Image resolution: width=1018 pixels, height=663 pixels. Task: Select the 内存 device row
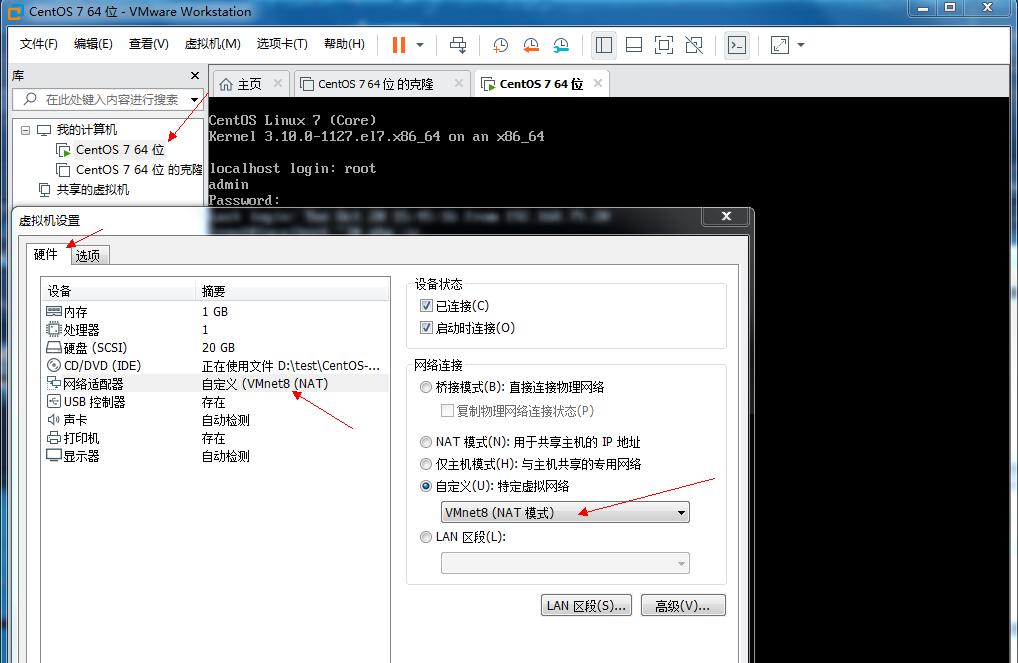pos(215,312)
